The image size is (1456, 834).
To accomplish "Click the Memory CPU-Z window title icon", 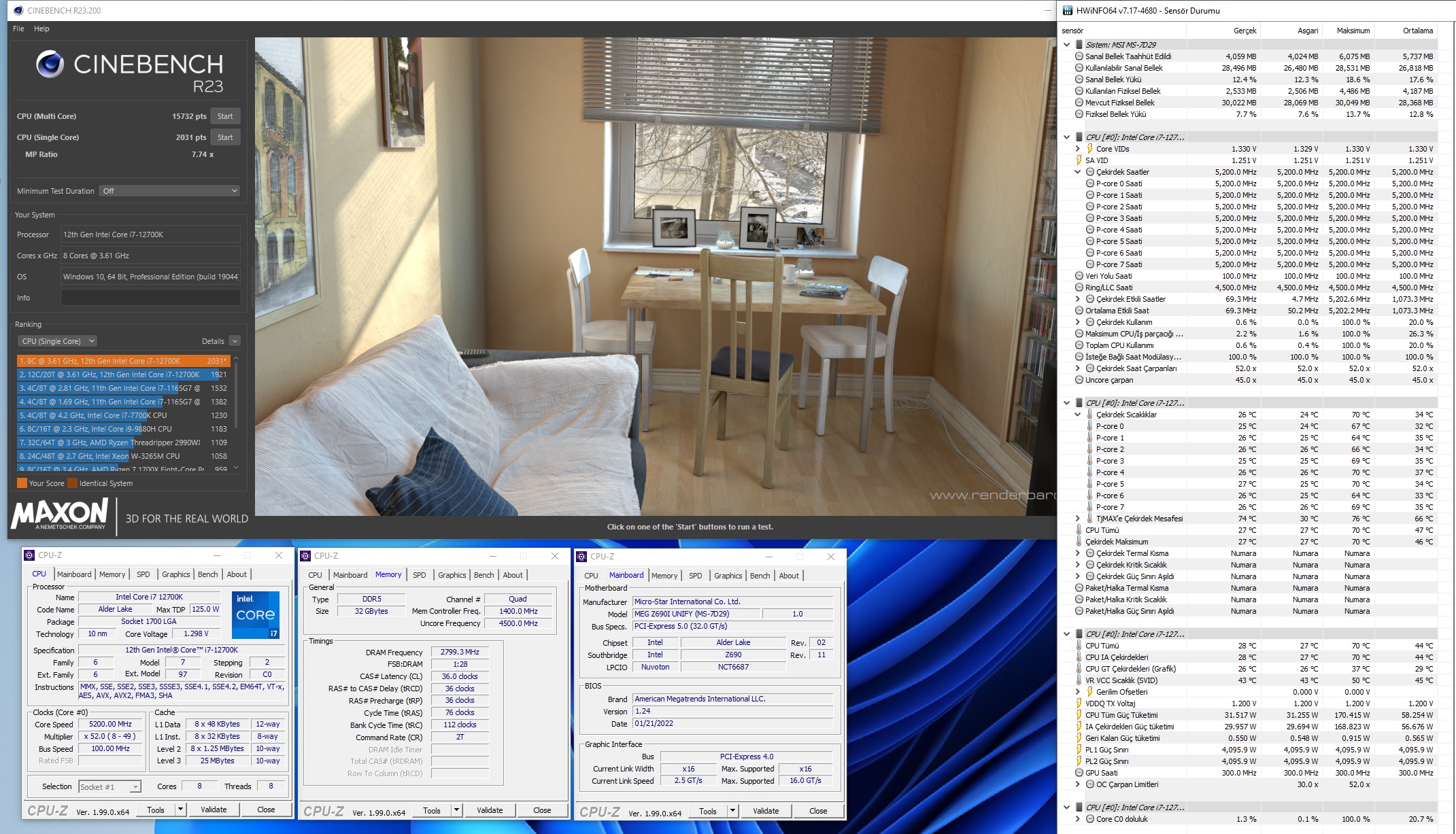I will tap(305, 556).
